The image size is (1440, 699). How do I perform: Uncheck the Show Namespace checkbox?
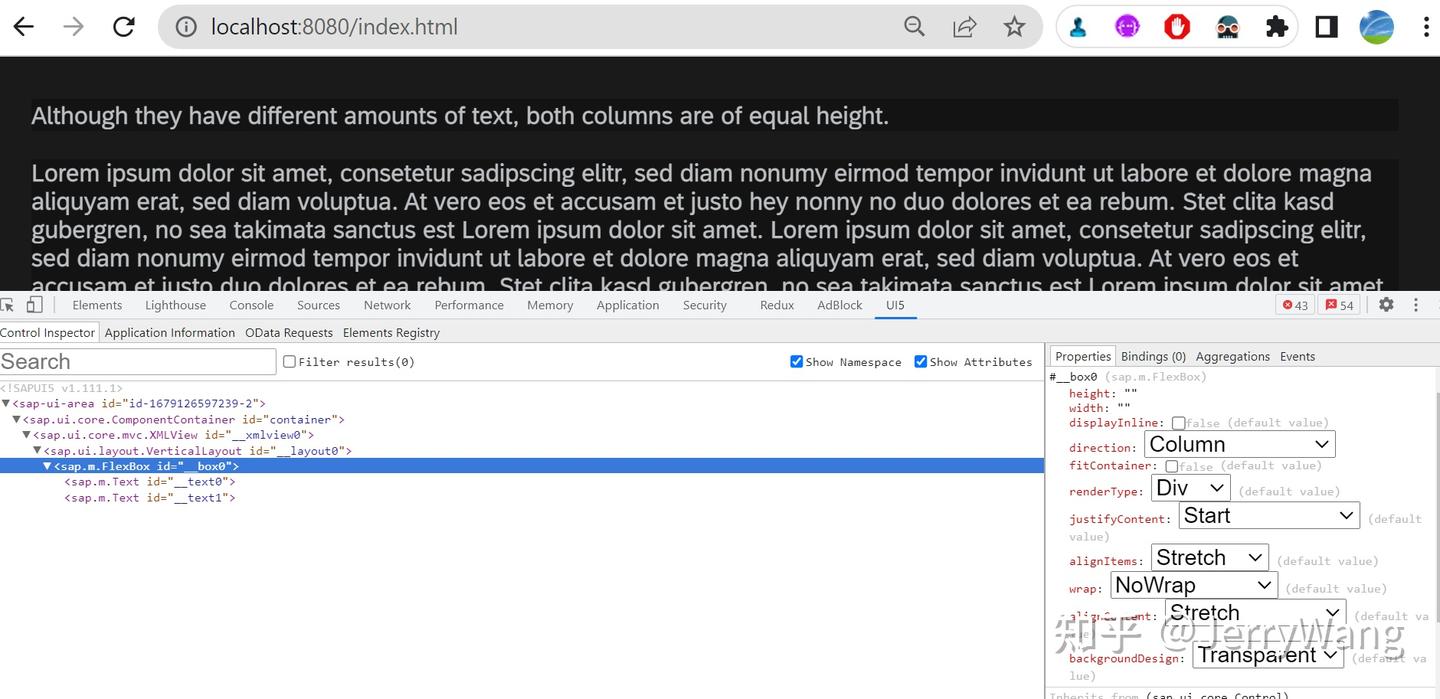(x=796, y=362)
